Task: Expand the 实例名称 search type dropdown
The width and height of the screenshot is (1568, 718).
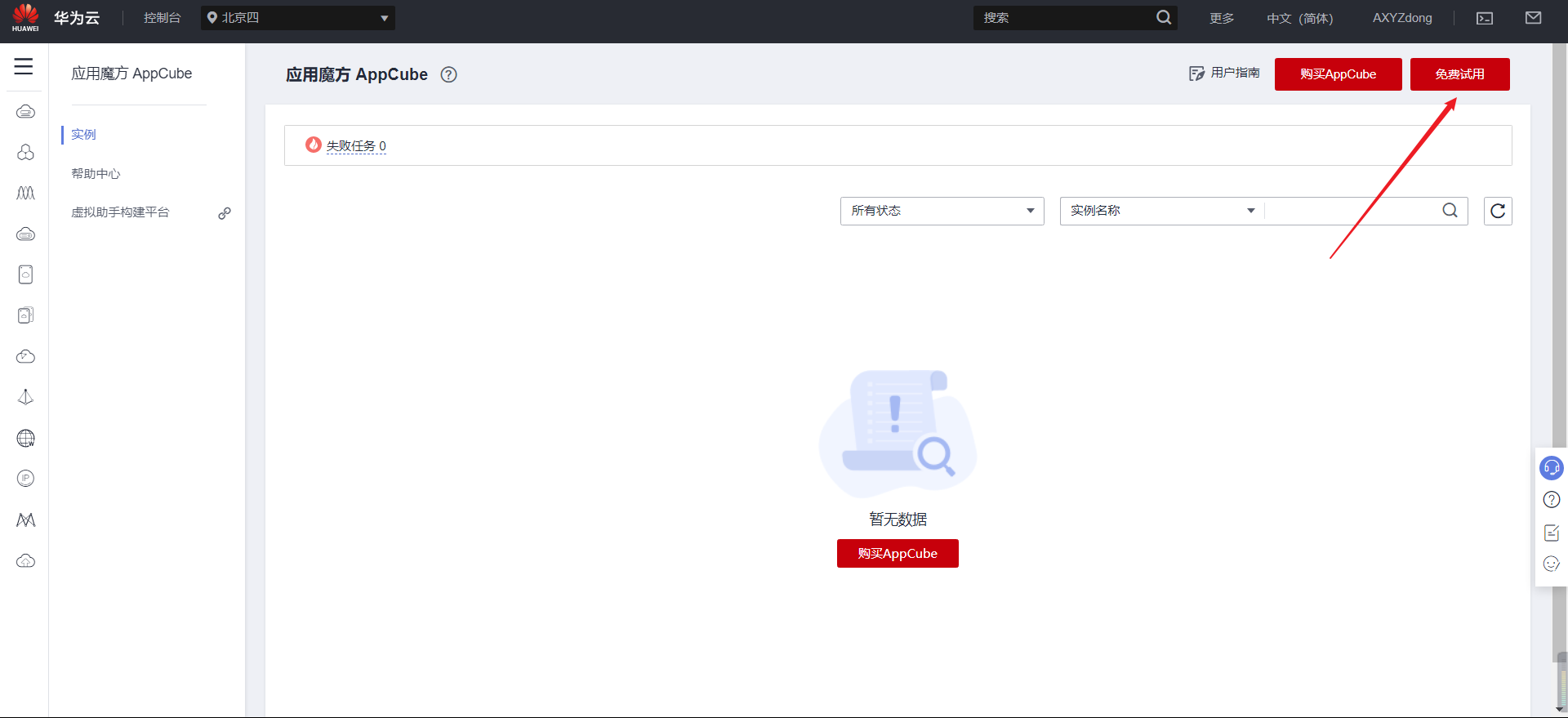Action: point(1162,211)
